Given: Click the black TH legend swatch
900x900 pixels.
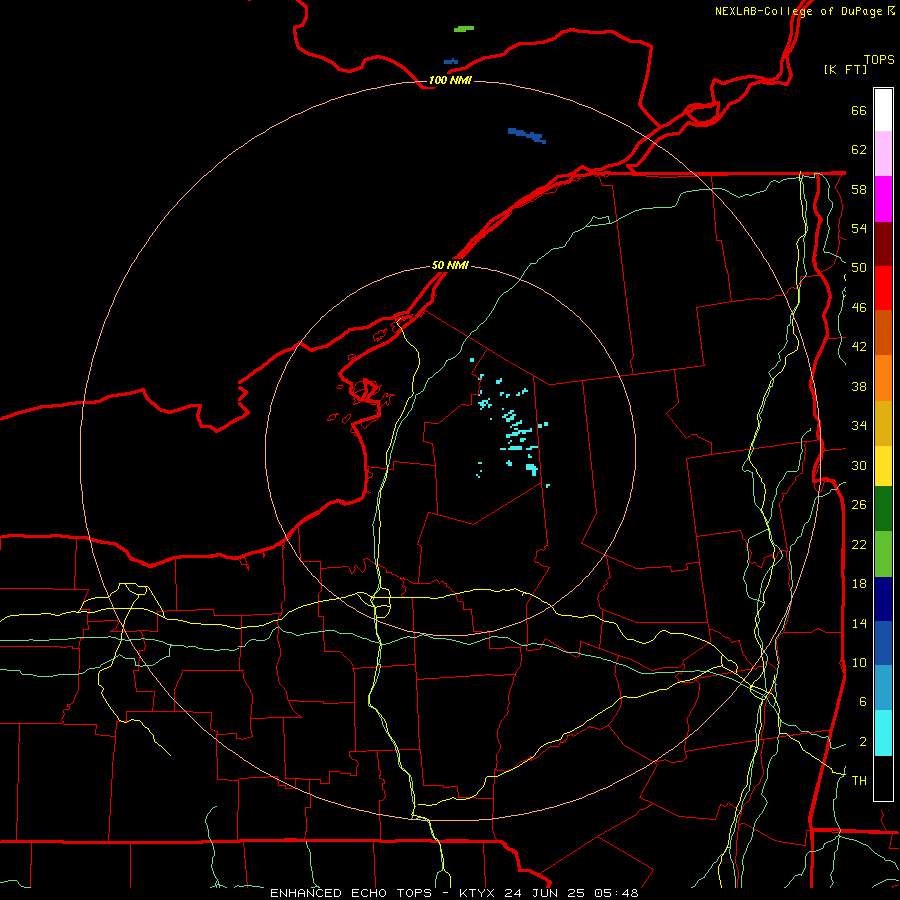Looking at the screenshot, I should point(883,778).
